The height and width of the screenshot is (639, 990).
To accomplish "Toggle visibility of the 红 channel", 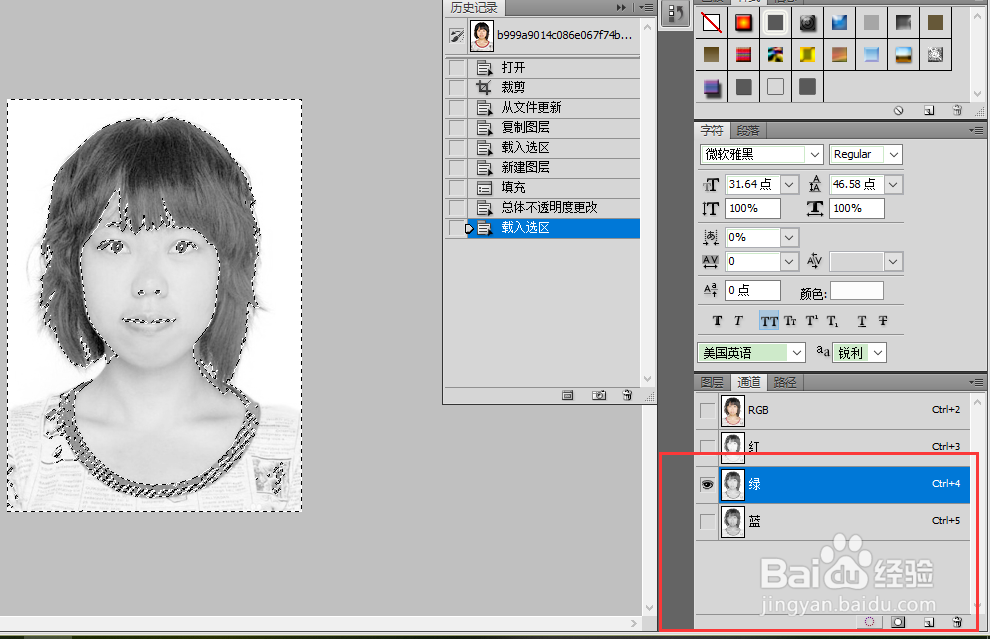I will [707, 446].
